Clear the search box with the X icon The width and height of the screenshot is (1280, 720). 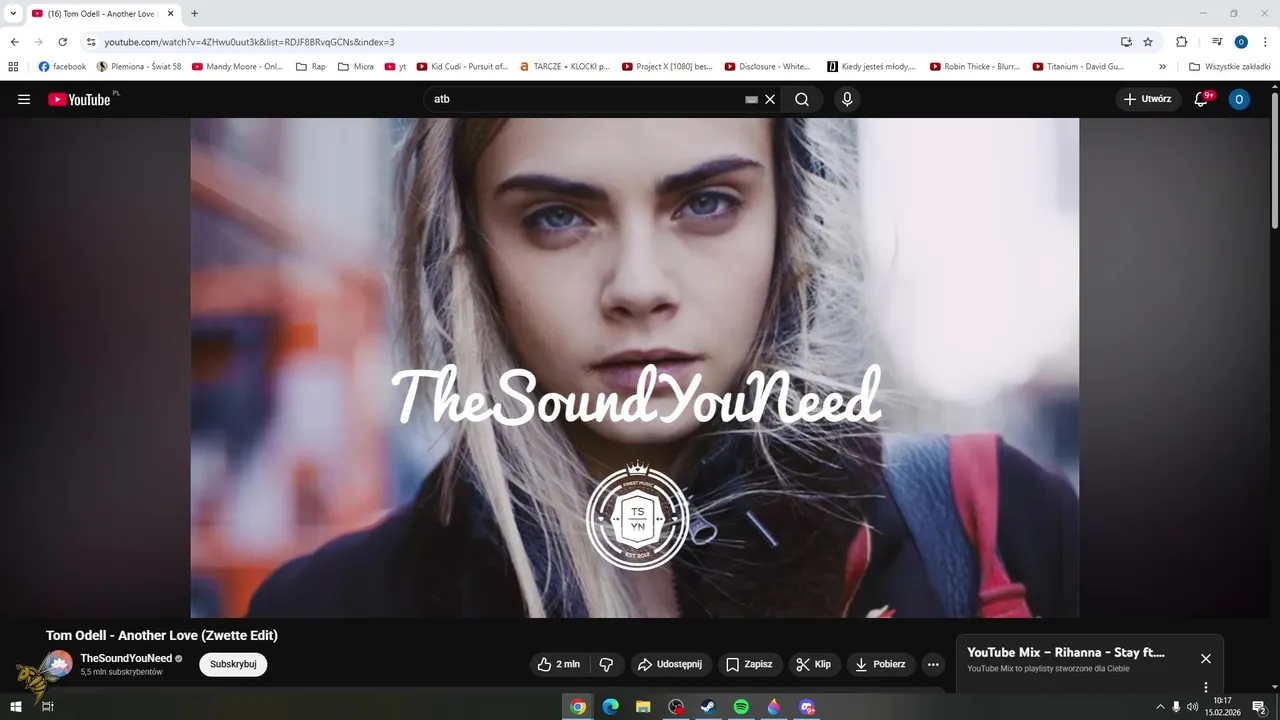(x=770, y=99)
